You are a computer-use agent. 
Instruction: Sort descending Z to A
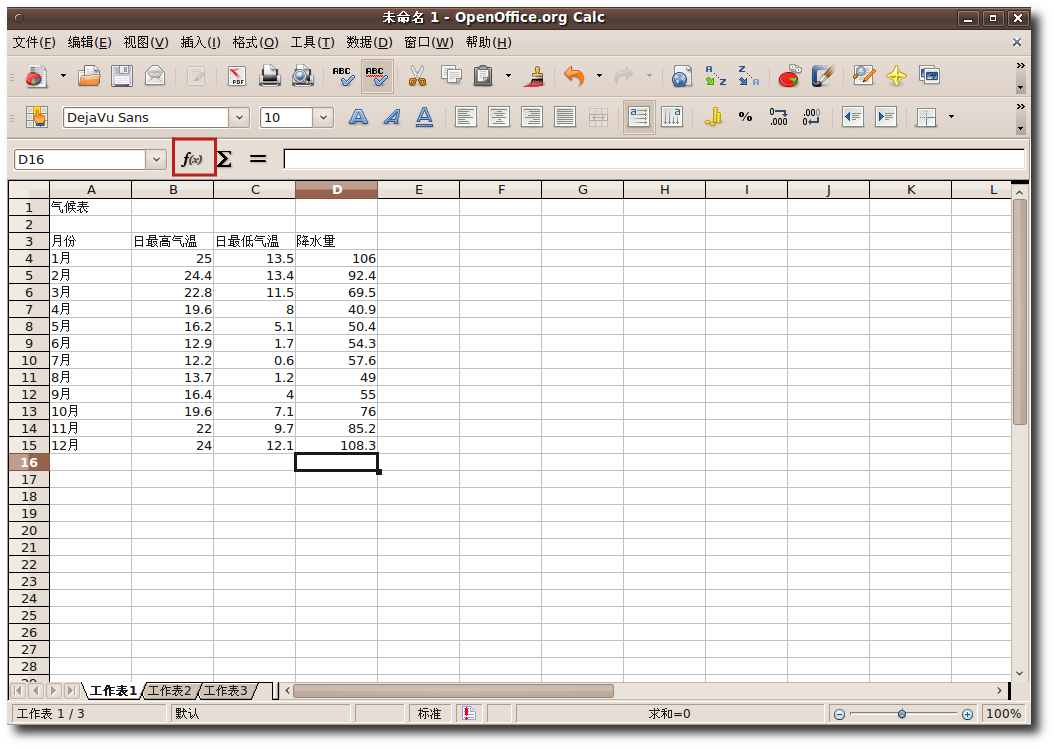(x=748, y=77)
